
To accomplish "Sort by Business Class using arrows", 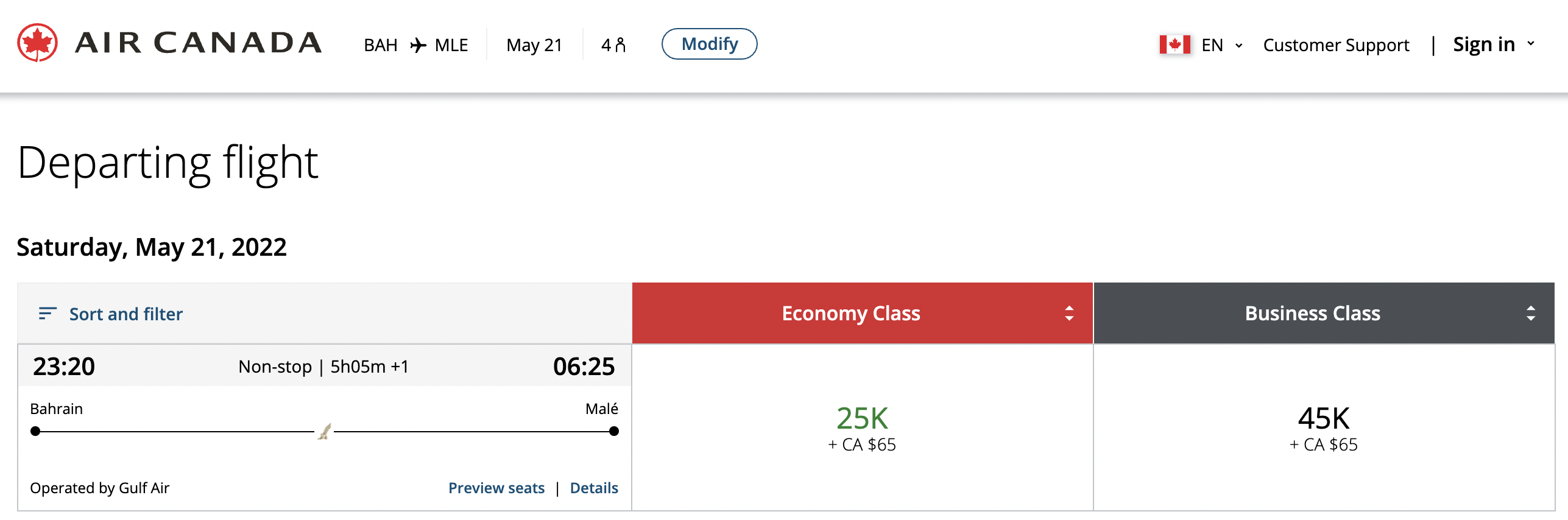I will click(1530, 314).
